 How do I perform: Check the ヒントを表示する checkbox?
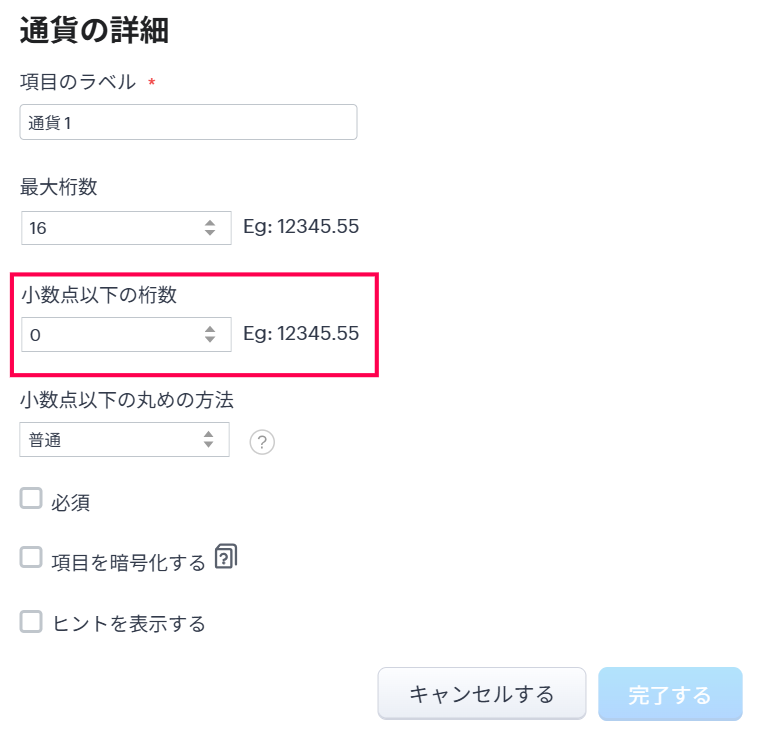(32, 621)
